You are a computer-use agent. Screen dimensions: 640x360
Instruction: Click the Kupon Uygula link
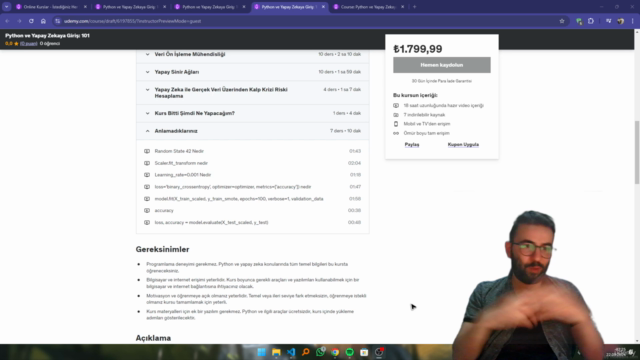click(463, 144)
